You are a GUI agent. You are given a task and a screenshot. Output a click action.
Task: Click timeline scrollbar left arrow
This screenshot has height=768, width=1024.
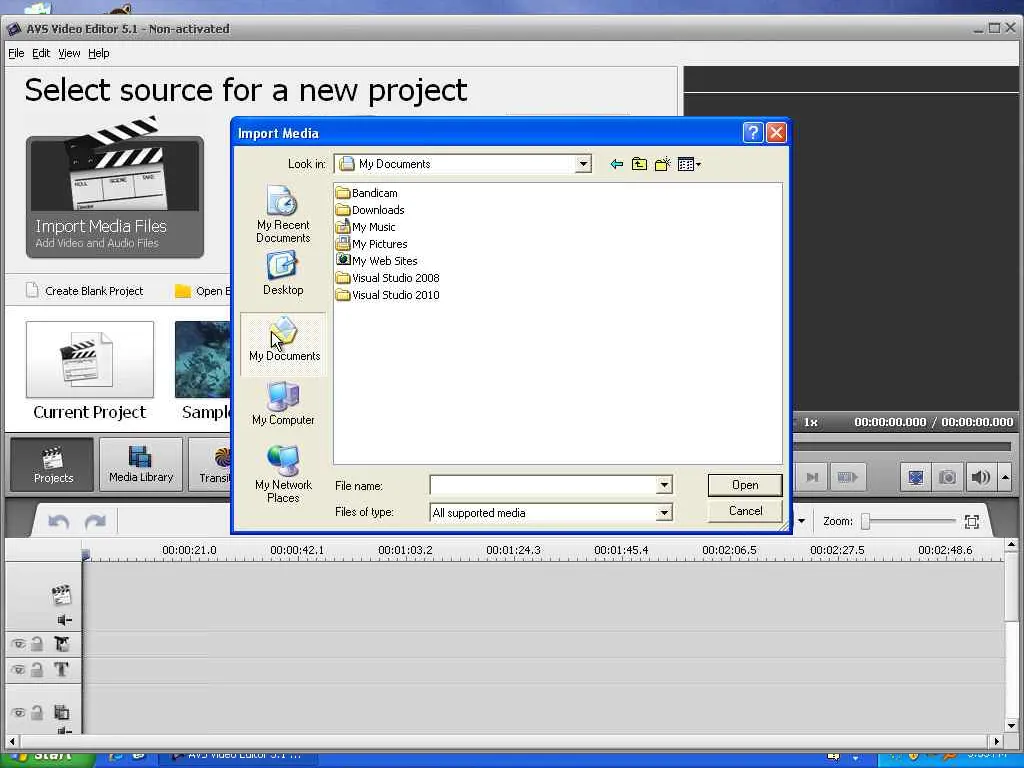pos(12,741)
